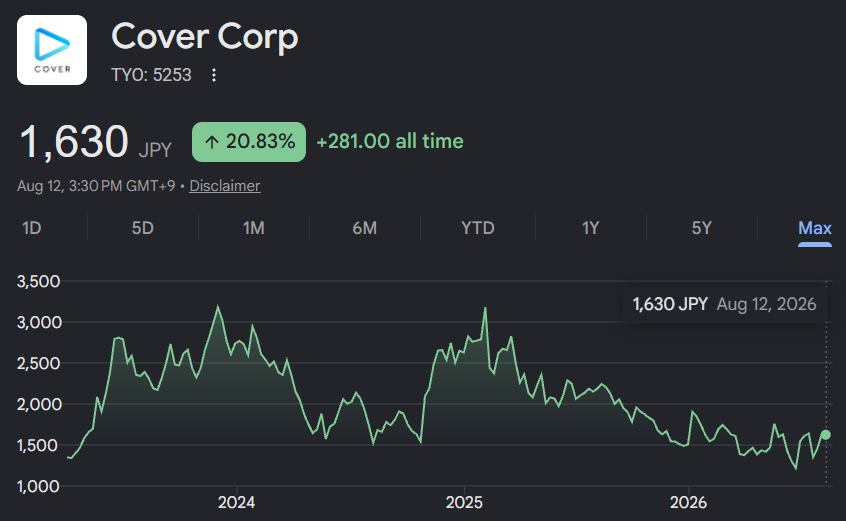Click the 1,500 y-axis label
The image size is (846, 521).
pyautogui.click(x=37, y=445)
